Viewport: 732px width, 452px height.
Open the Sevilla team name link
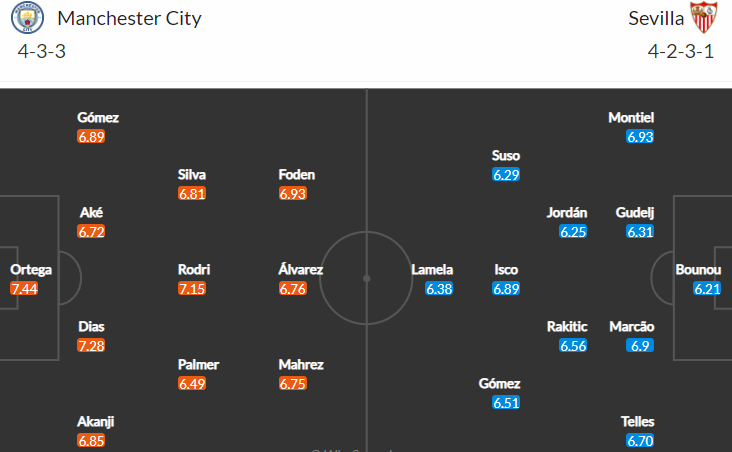click(x=656, y=19)
